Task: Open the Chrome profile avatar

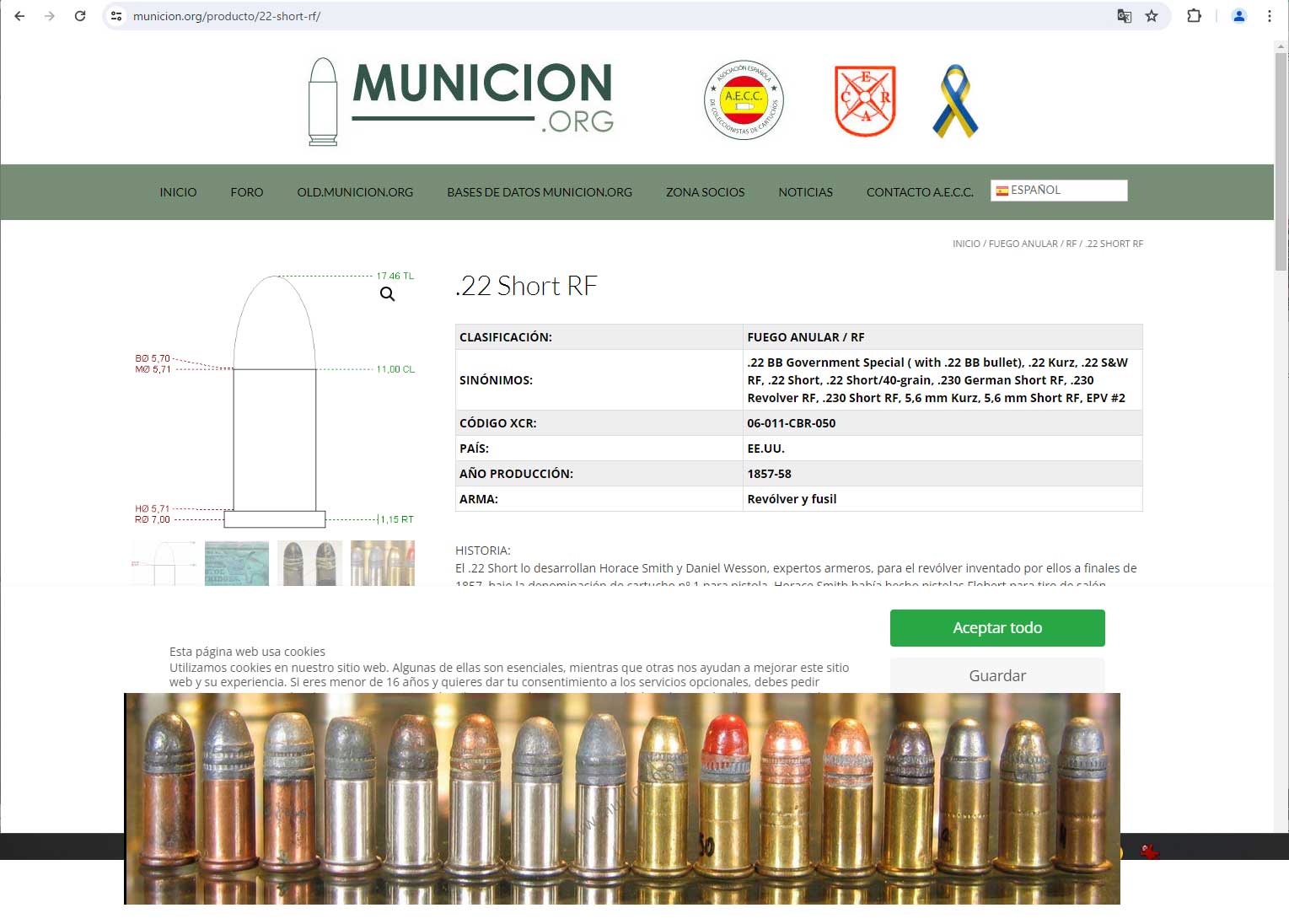Action: pyautogui.click(x=1238, y=16)
